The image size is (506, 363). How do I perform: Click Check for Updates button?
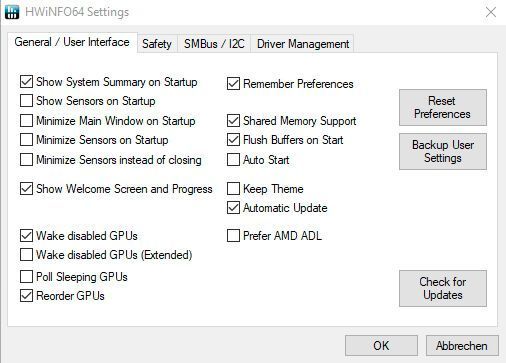point(443,288)
